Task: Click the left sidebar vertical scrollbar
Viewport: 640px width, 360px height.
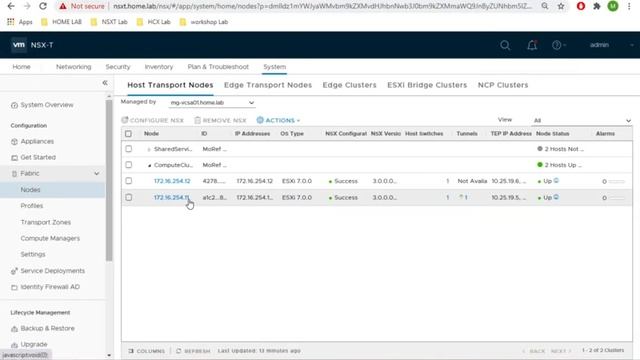Action: 109,180
